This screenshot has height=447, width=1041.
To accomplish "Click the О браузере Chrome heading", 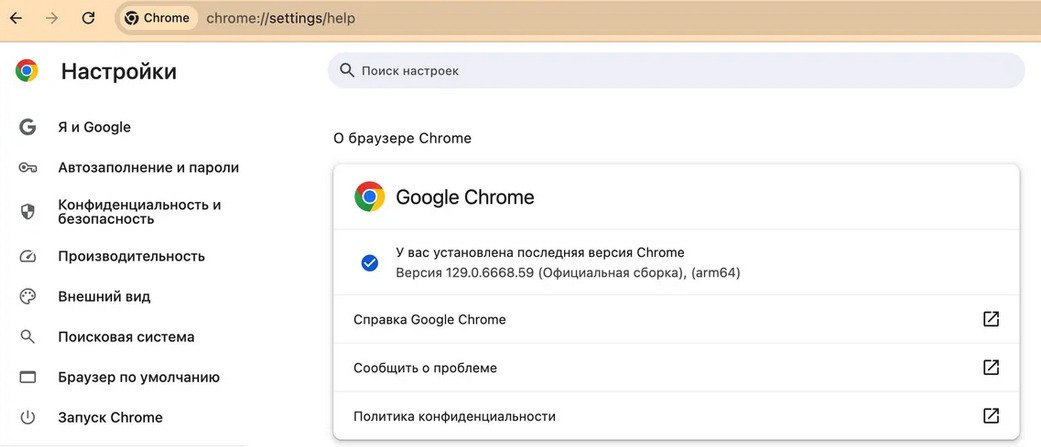I will (x=402, y=139).
